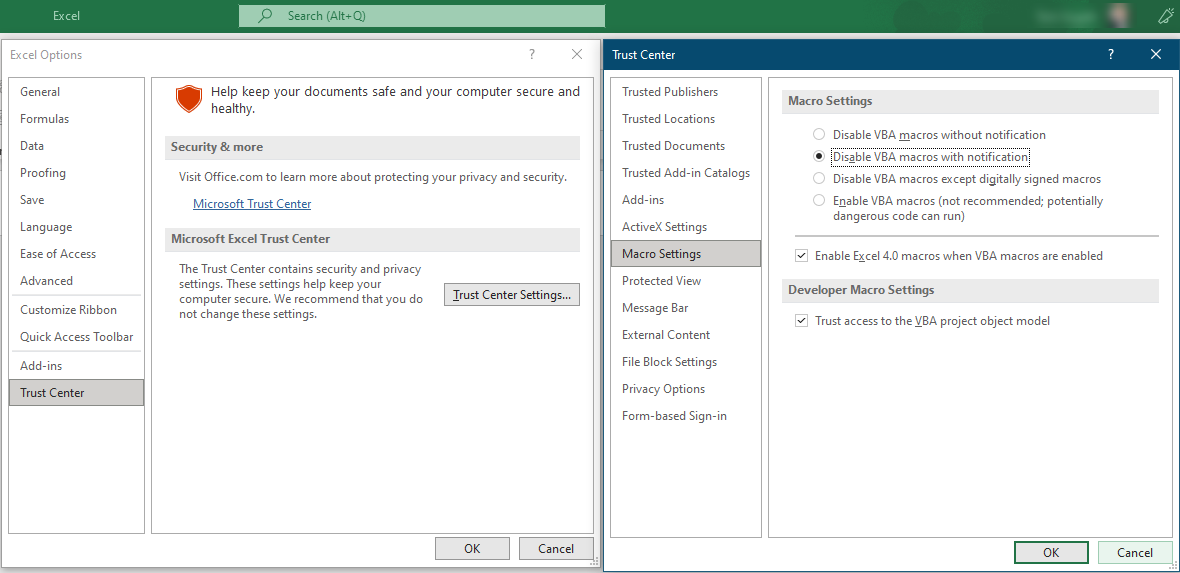Select Disable VBA macros with notification
Image resolution: width=1180 pixels, height=573 pixels.
pyautogui.click(x=819, y=157)
